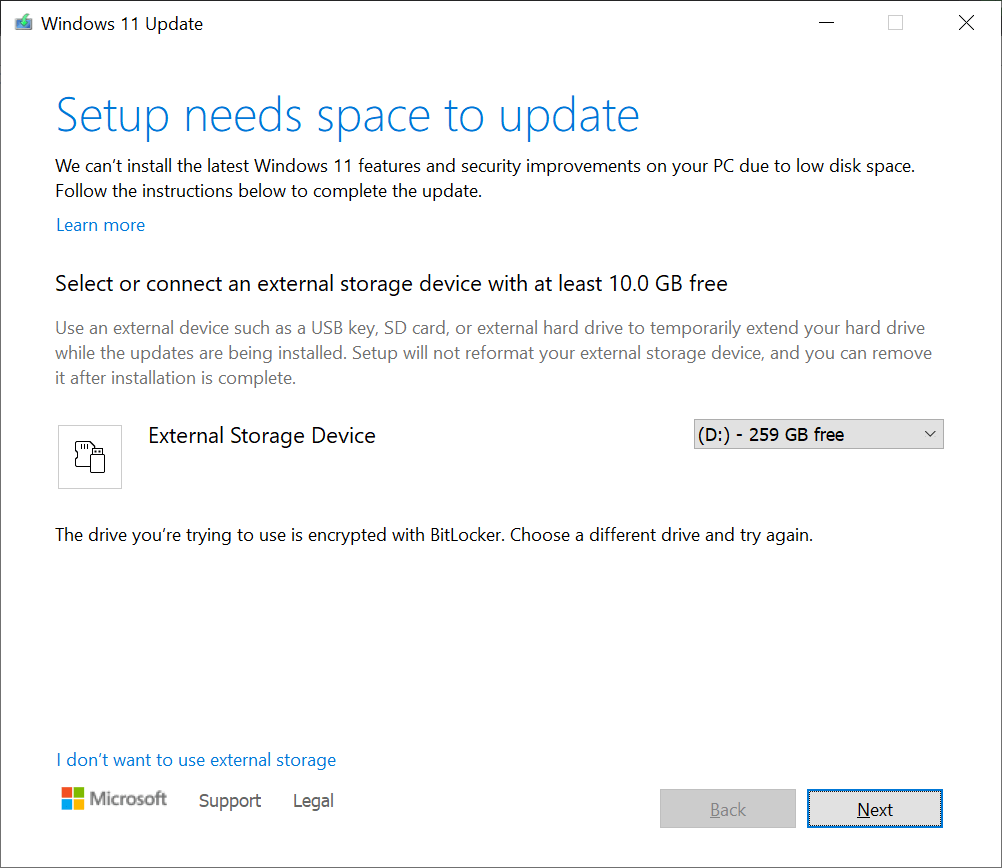Open the Legal link
This screenshot has height=868, width=1002.
[313, 800]
